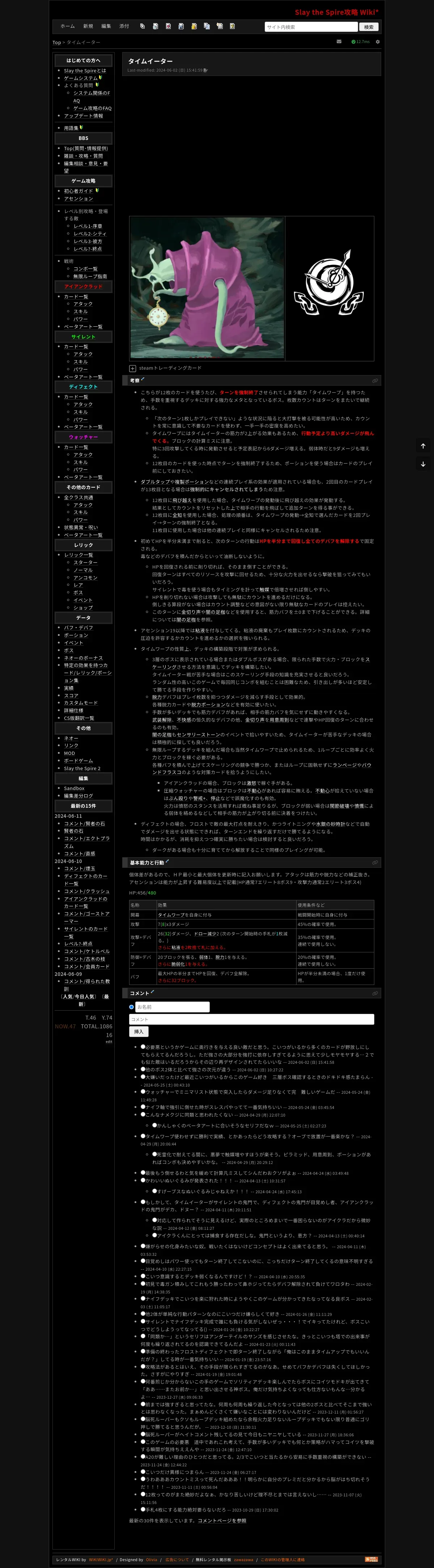Click the コメント text input field
The height and width of the screenshot is (1568, 434).
[x=251, y=1019]
